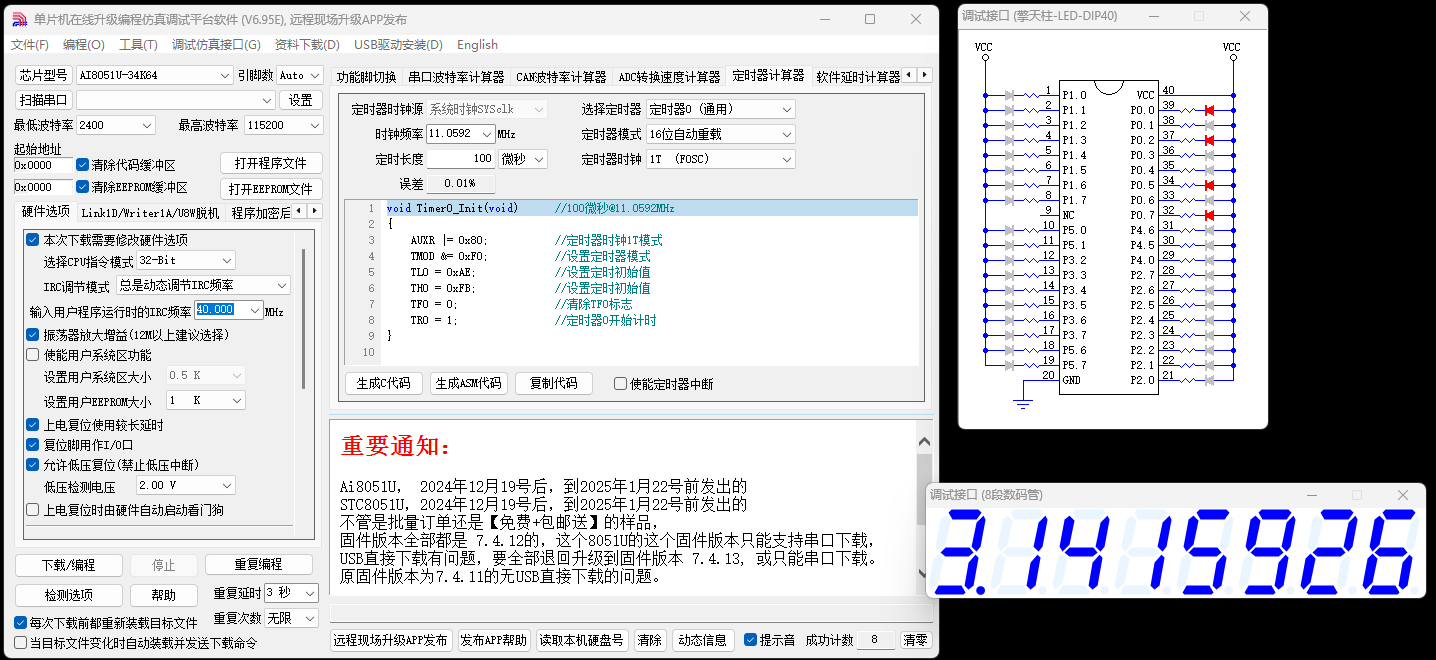The width and height of the screenshot is (1436, 660).
Task: Click the 检测选项 button
Action: (69, 595)
